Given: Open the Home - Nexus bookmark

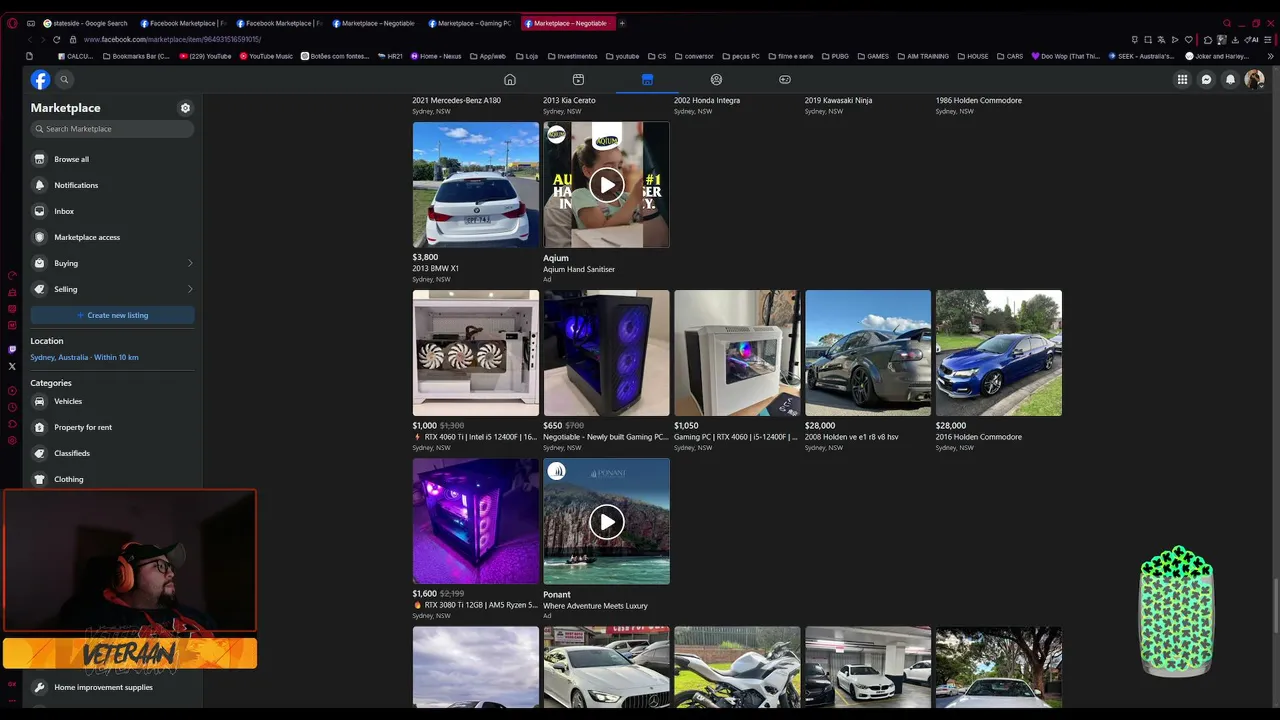Looking at the screenshot, I should click(435, 56).
